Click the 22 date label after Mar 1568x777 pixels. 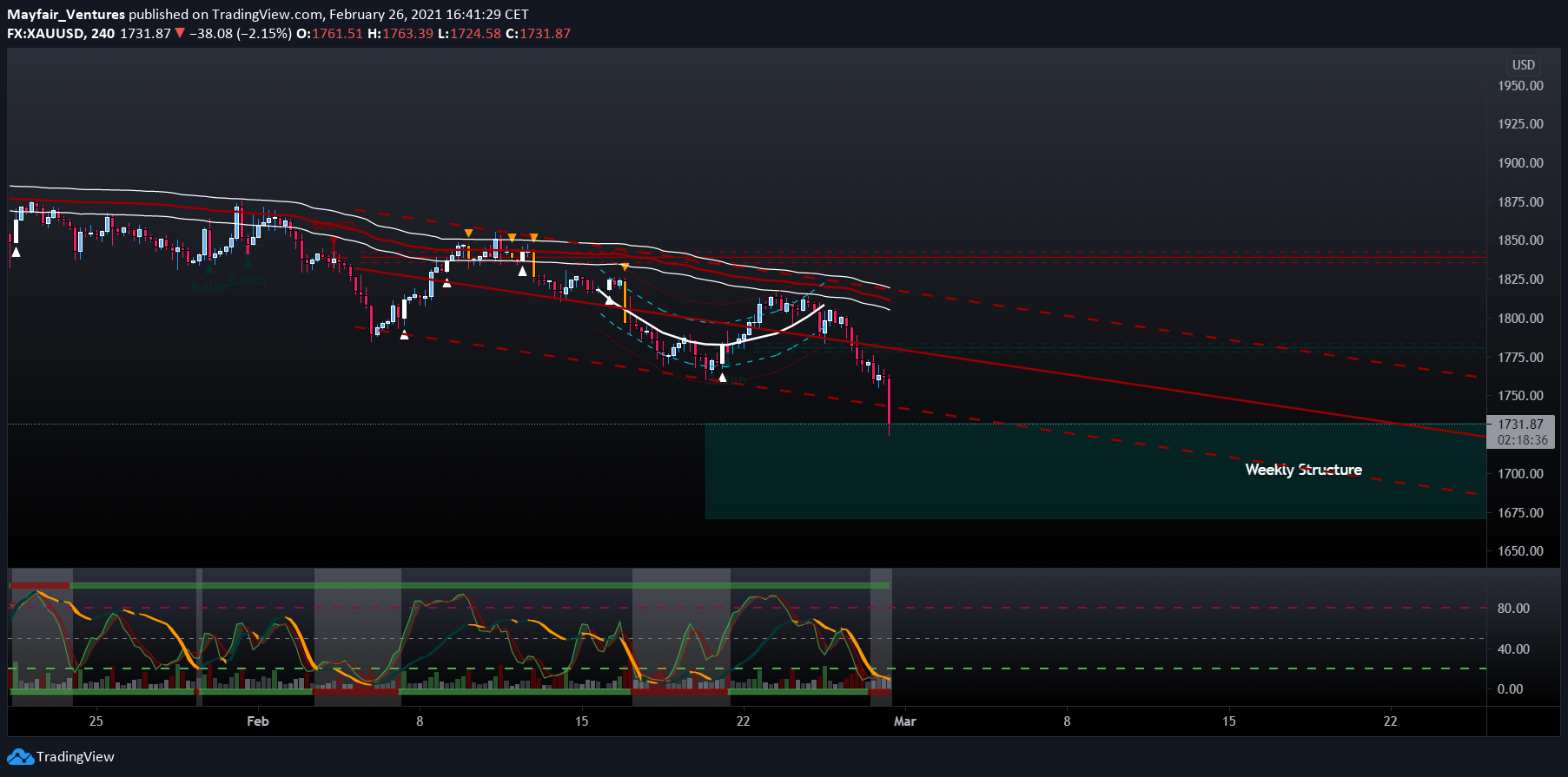point(1391,721)
